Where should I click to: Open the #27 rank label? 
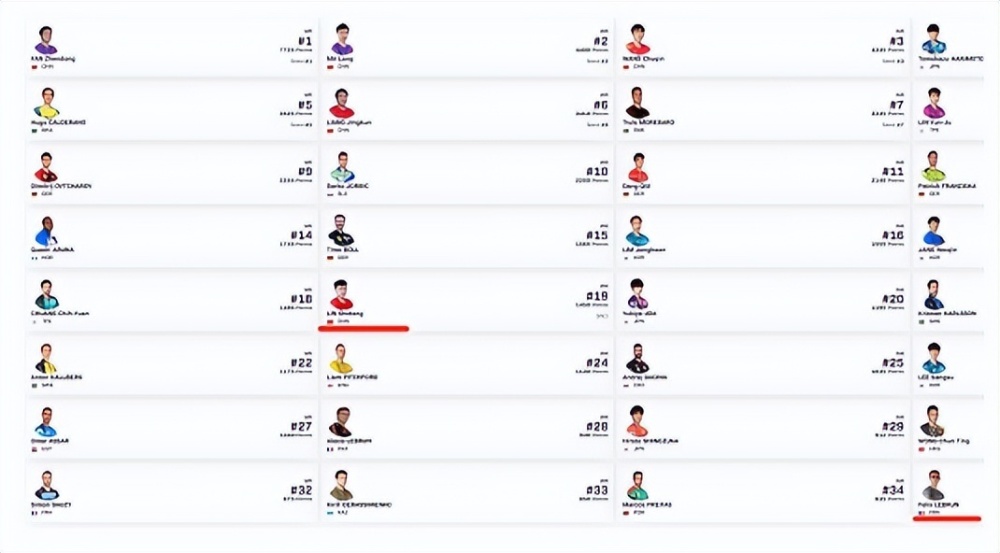[x=301, y=427]
